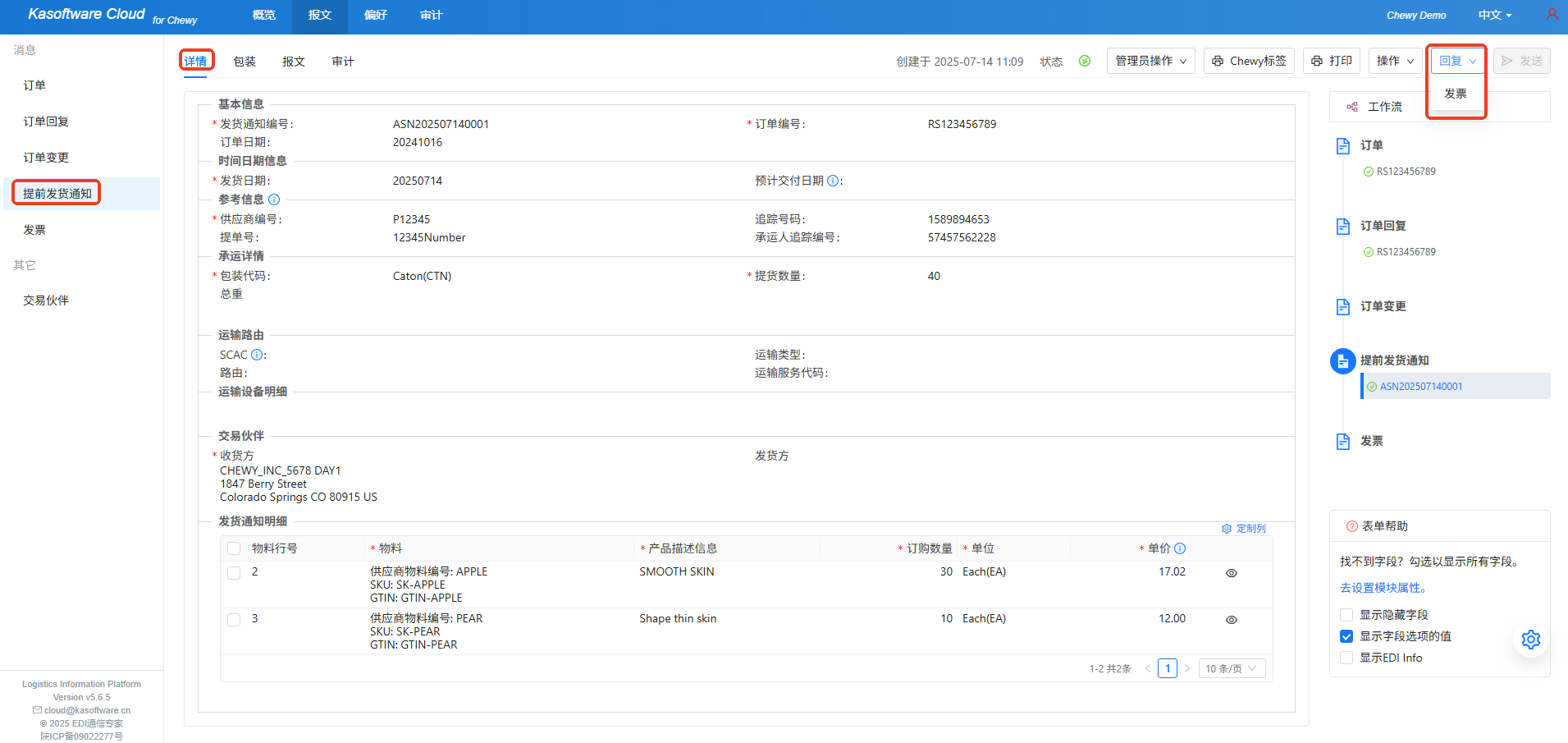Click the 订单回复 document icon in workflow
The image size is (1568, 743).
[x=1343, y=227]
